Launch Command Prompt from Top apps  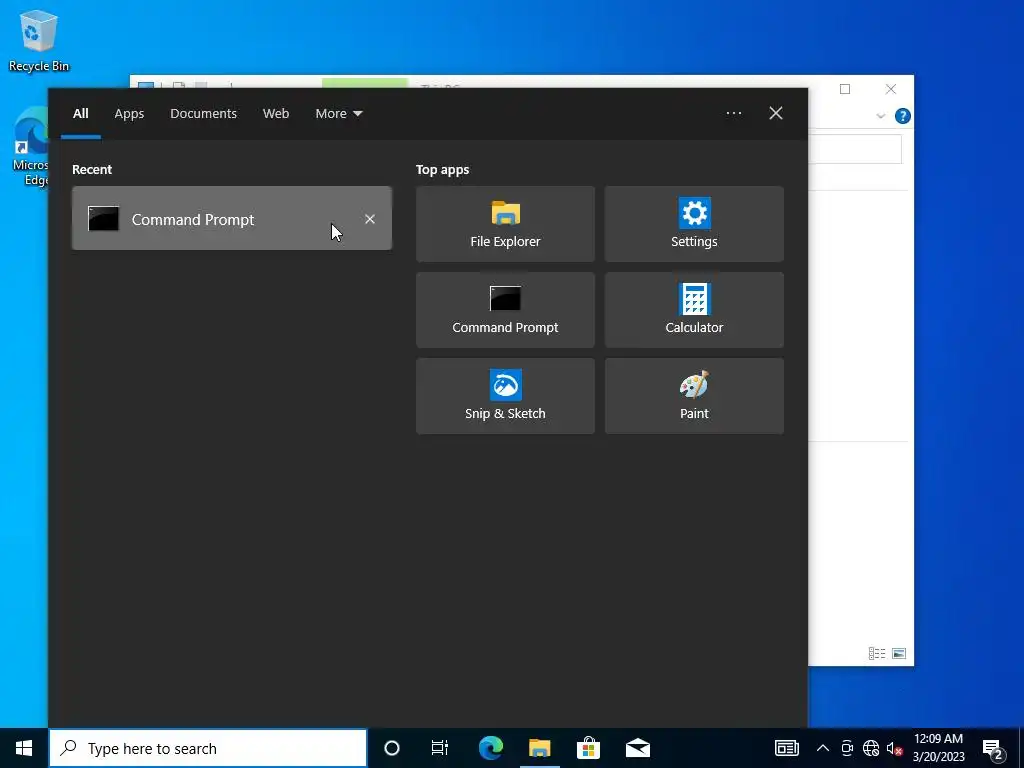505,310
